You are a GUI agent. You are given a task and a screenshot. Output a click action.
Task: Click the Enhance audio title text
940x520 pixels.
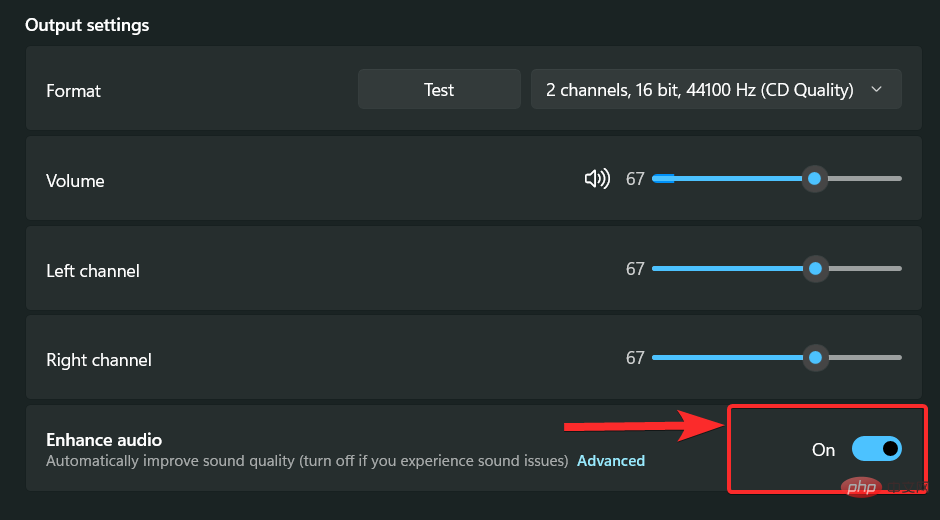click(x=104, y=440)
